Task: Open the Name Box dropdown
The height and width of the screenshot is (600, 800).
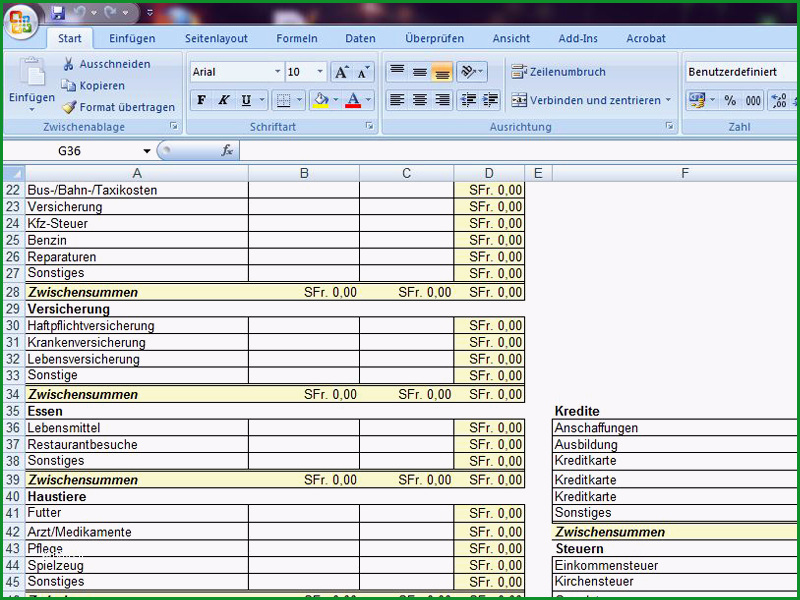Action: pyautogui.click(x=147, y=151)
